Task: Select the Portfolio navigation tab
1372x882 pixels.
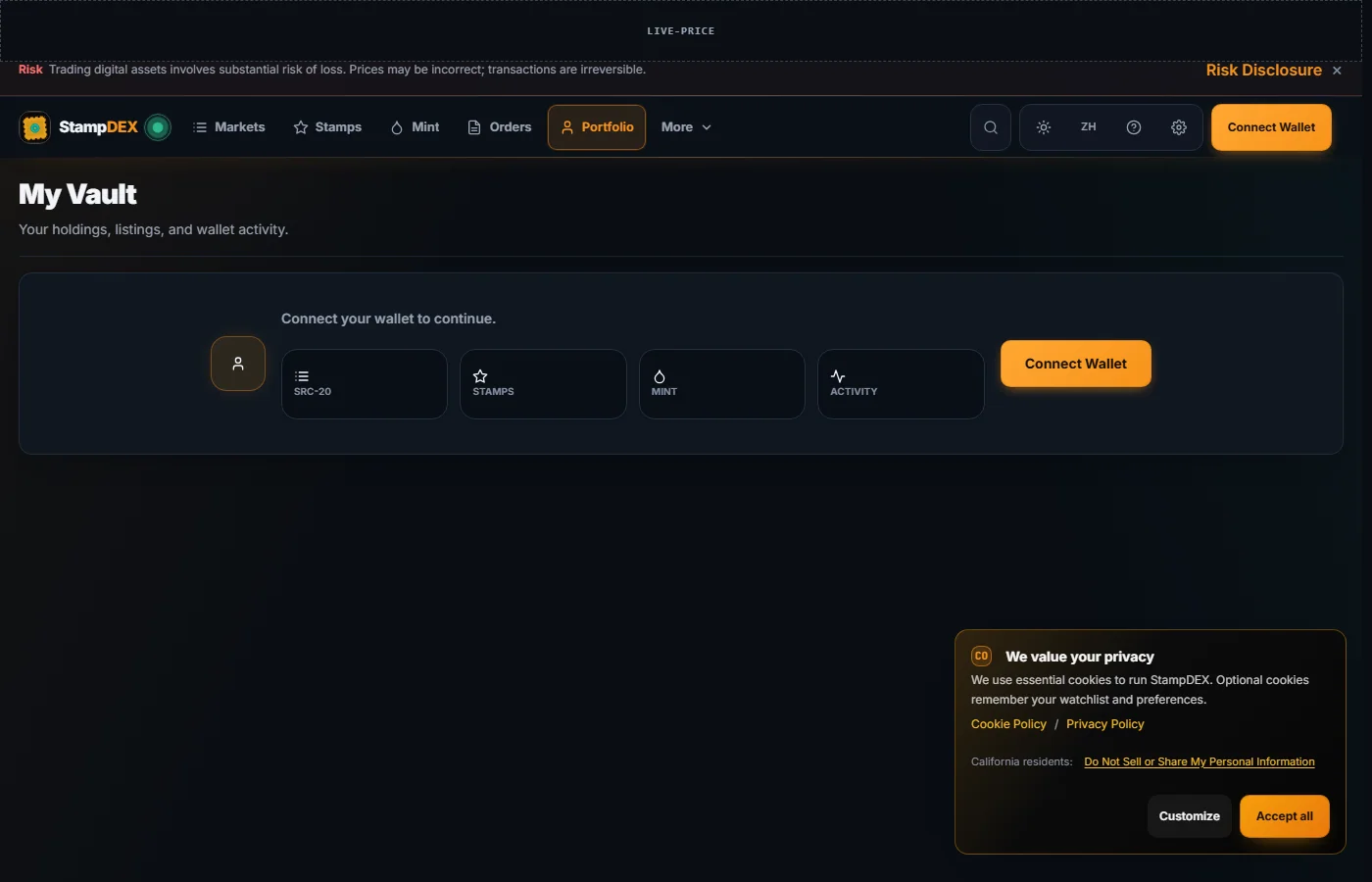Action: pos(597,127)
